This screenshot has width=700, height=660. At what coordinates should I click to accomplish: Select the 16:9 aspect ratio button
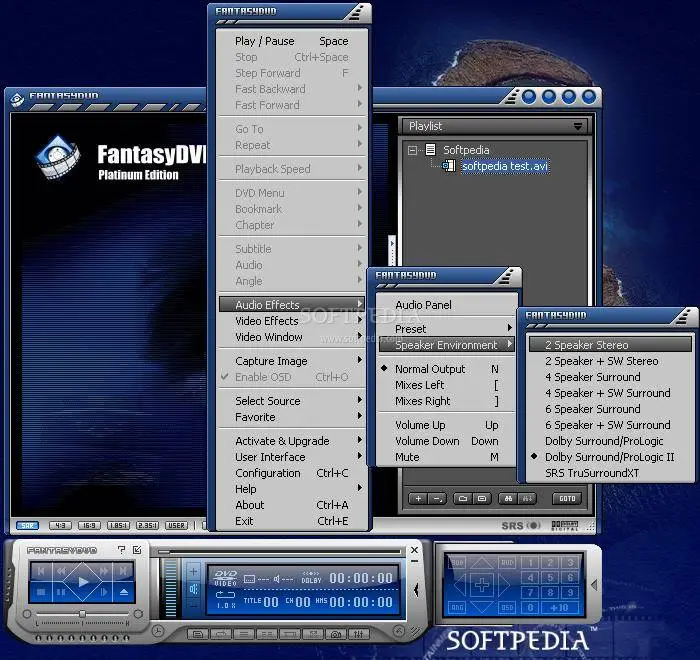88,526
